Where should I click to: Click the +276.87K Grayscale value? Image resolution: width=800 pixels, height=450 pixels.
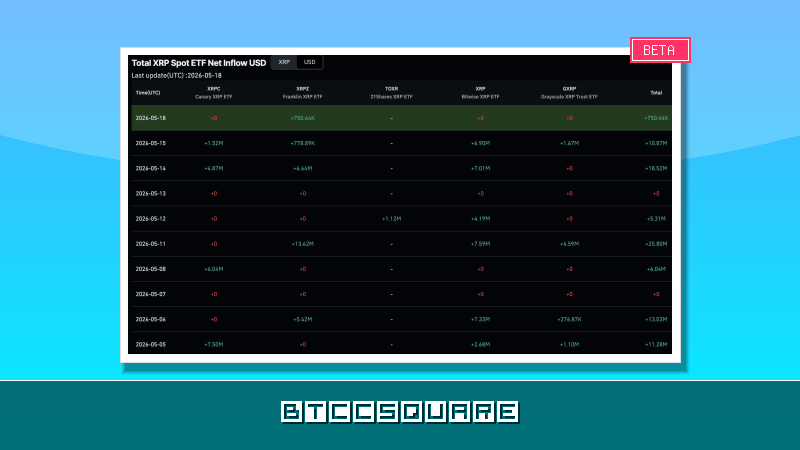pyautogui.click(x=569, y=319)
